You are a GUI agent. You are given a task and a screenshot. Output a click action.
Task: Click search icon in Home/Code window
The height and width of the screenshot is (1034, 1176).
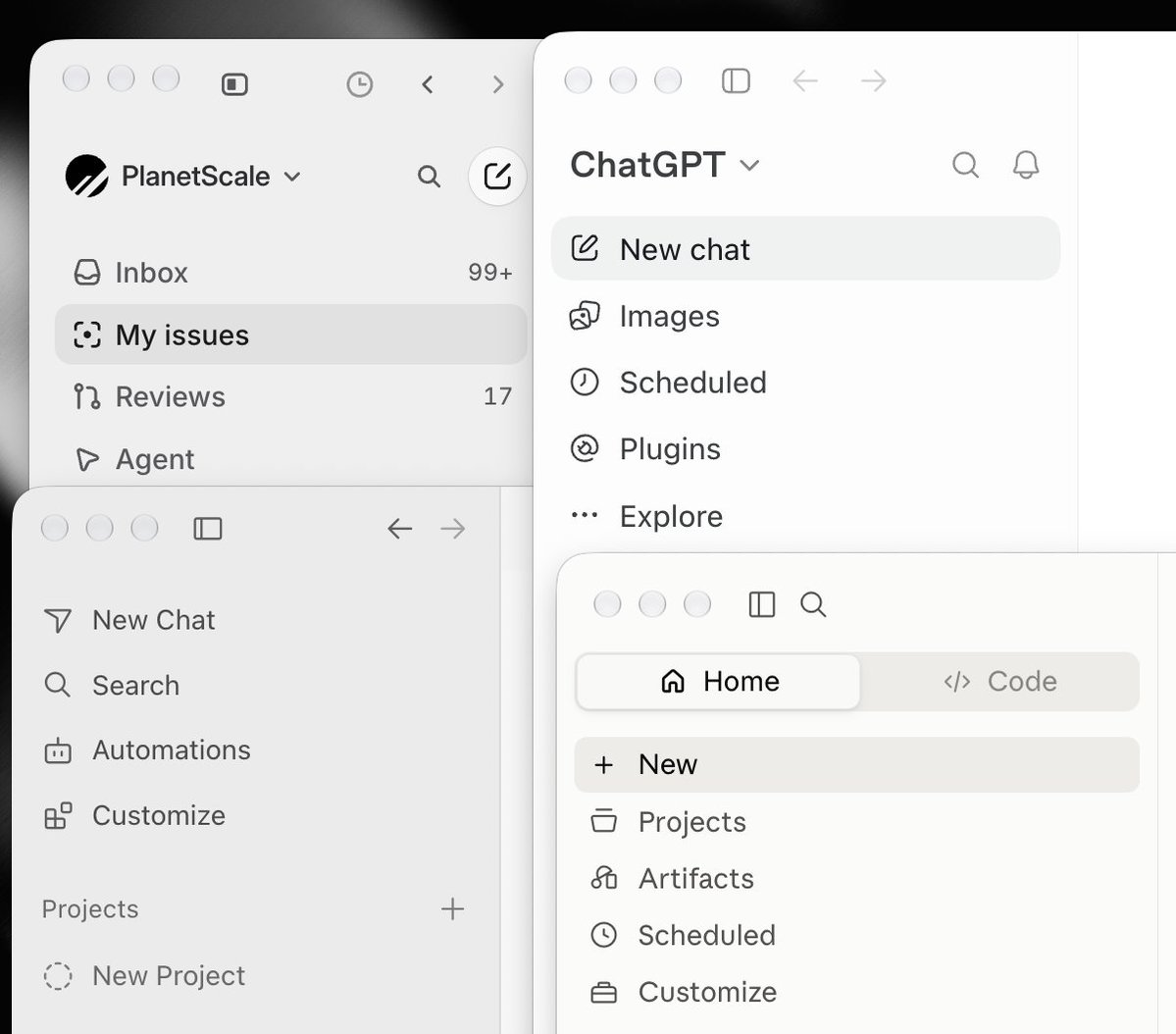click(813, 604)
